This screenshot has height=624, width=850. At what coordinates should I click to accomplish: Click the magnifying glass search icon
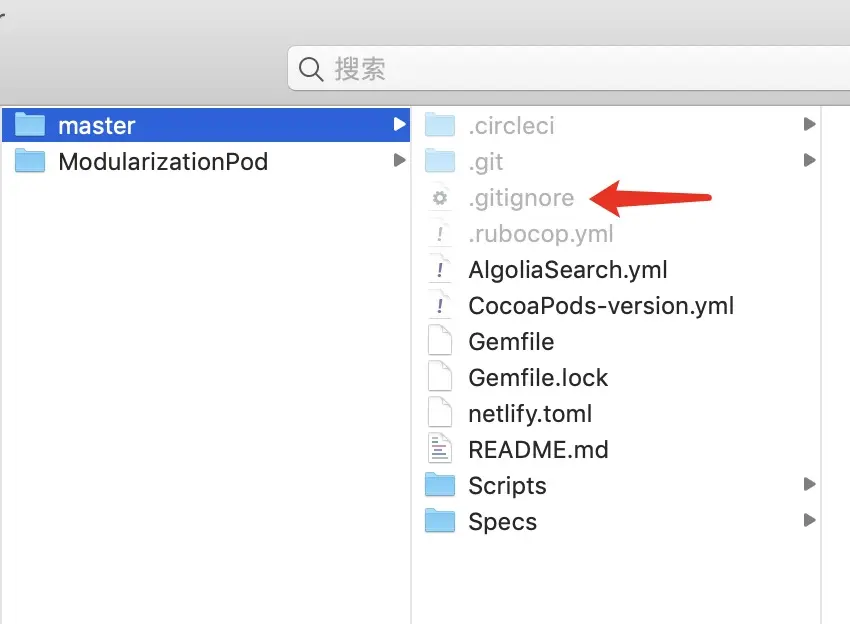coord(311,69)
